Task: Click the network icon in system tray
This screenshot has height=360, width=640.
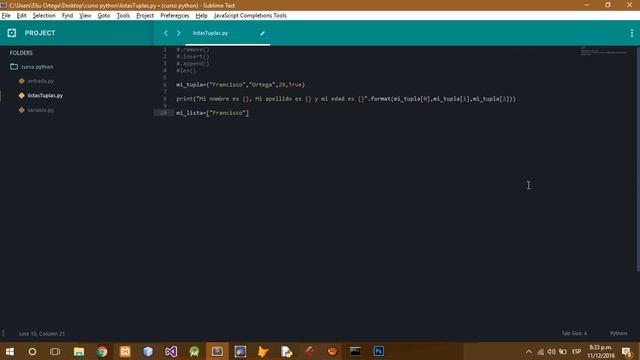Action: tap(540, 351)
